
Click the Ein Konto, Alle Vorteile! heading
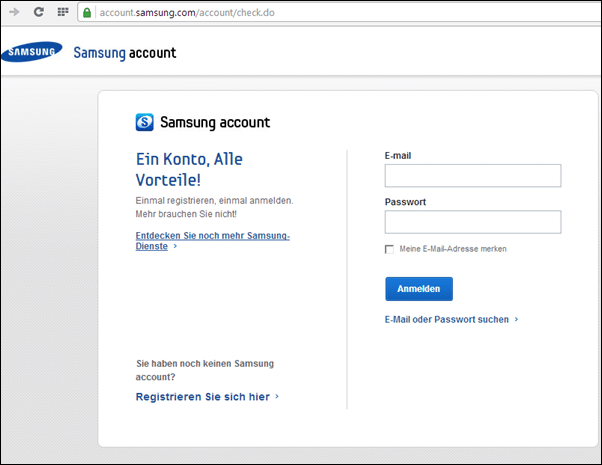(x=189, y=169)
